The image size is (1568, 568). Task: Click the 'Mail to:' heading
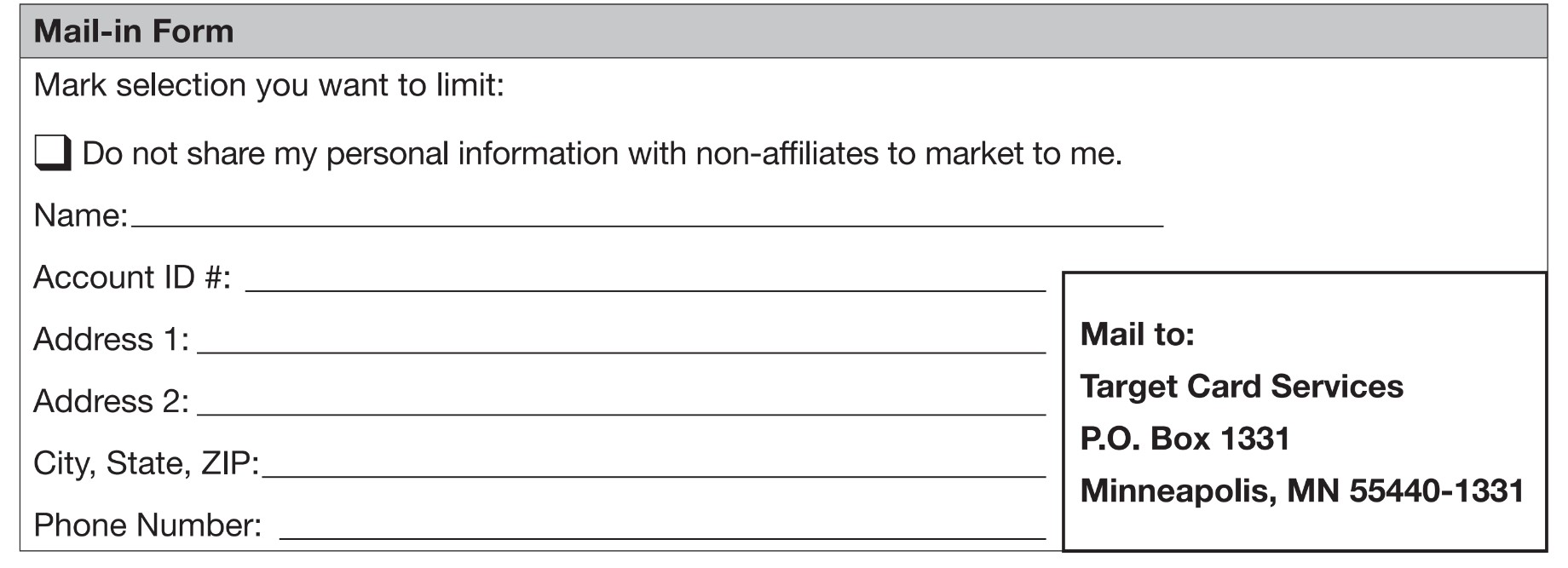(x=1137, y=334)
